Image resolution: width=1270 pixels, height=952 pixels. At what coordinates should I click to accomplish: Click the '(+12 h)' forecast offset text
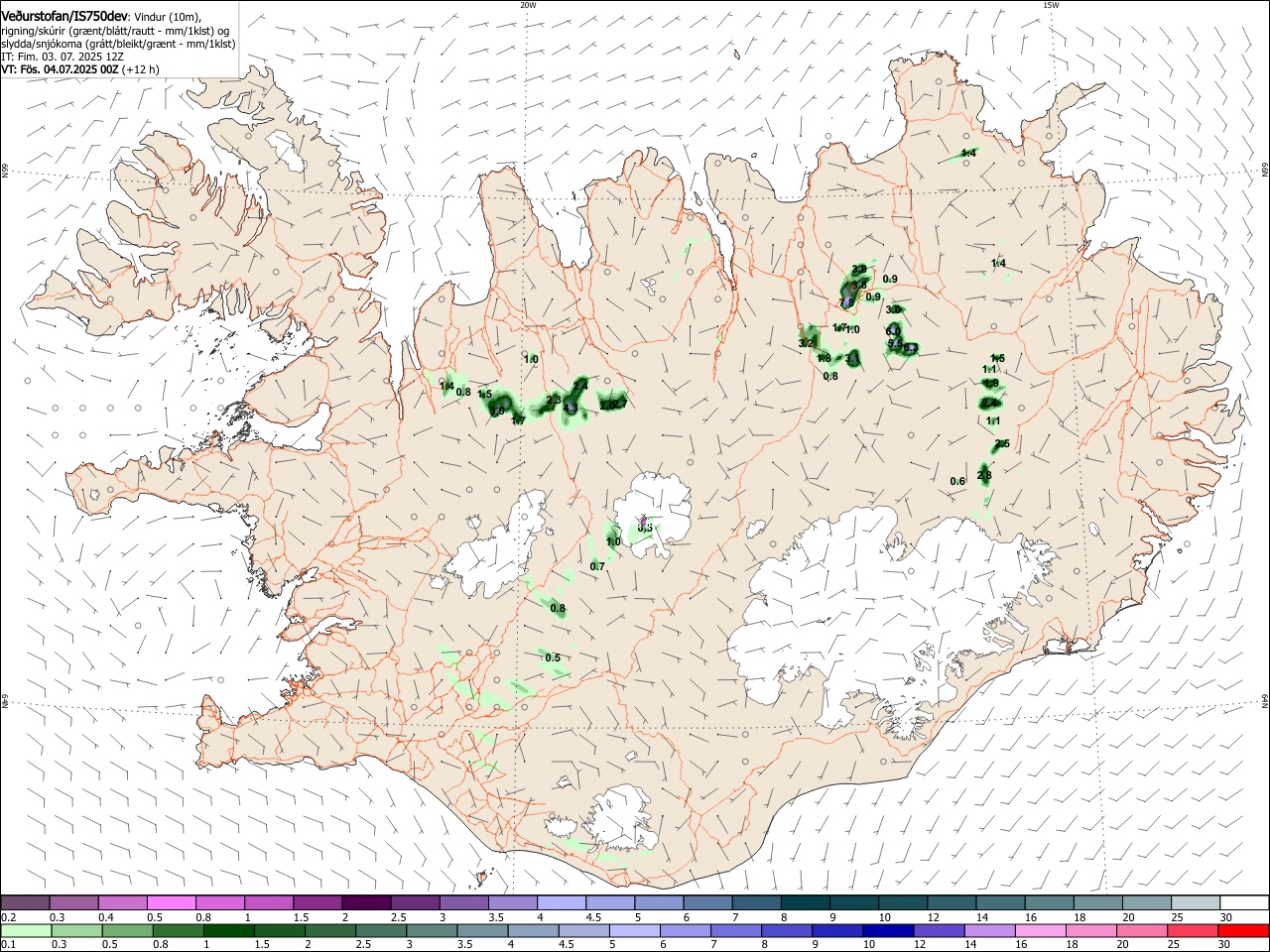coord(142,69)
